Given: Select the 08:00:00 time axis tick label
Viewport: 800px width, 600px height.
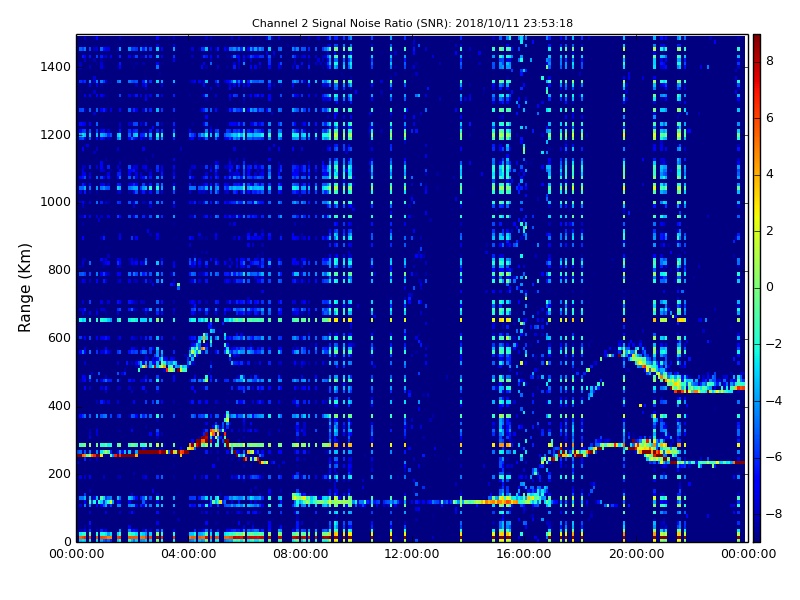Looking at the screenshot, I should click(301, 553).
